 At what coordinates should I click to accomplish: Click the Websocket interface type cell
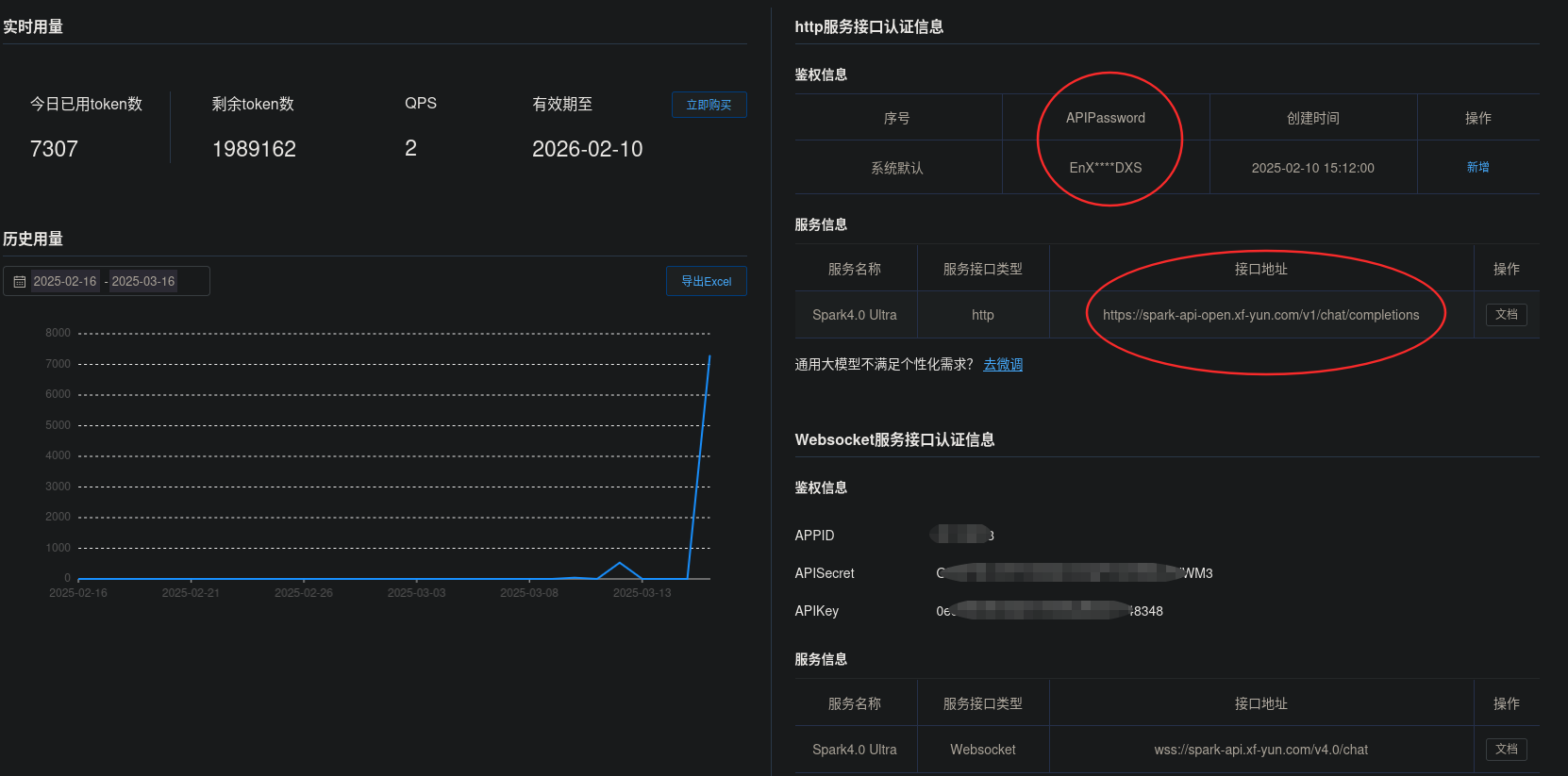tap(982, 750)
